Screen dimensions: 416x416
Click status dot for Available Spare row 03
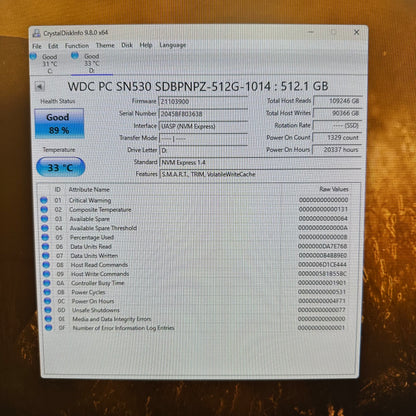pyautogui.click(x=44, y=219)
